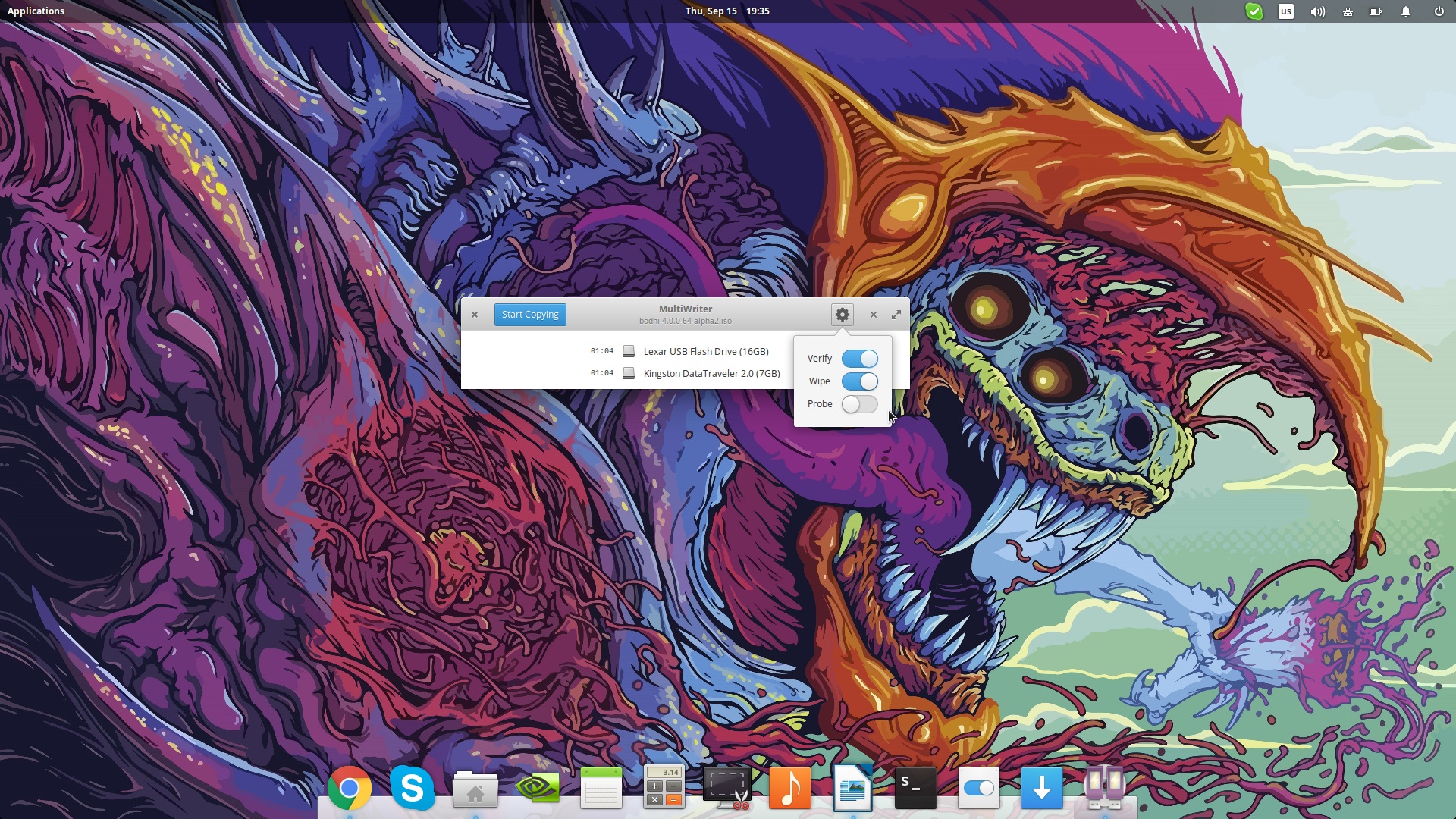Screen dimensions: 1456x819
Task: Open the battery indicator
Action: click(1376, 11)
